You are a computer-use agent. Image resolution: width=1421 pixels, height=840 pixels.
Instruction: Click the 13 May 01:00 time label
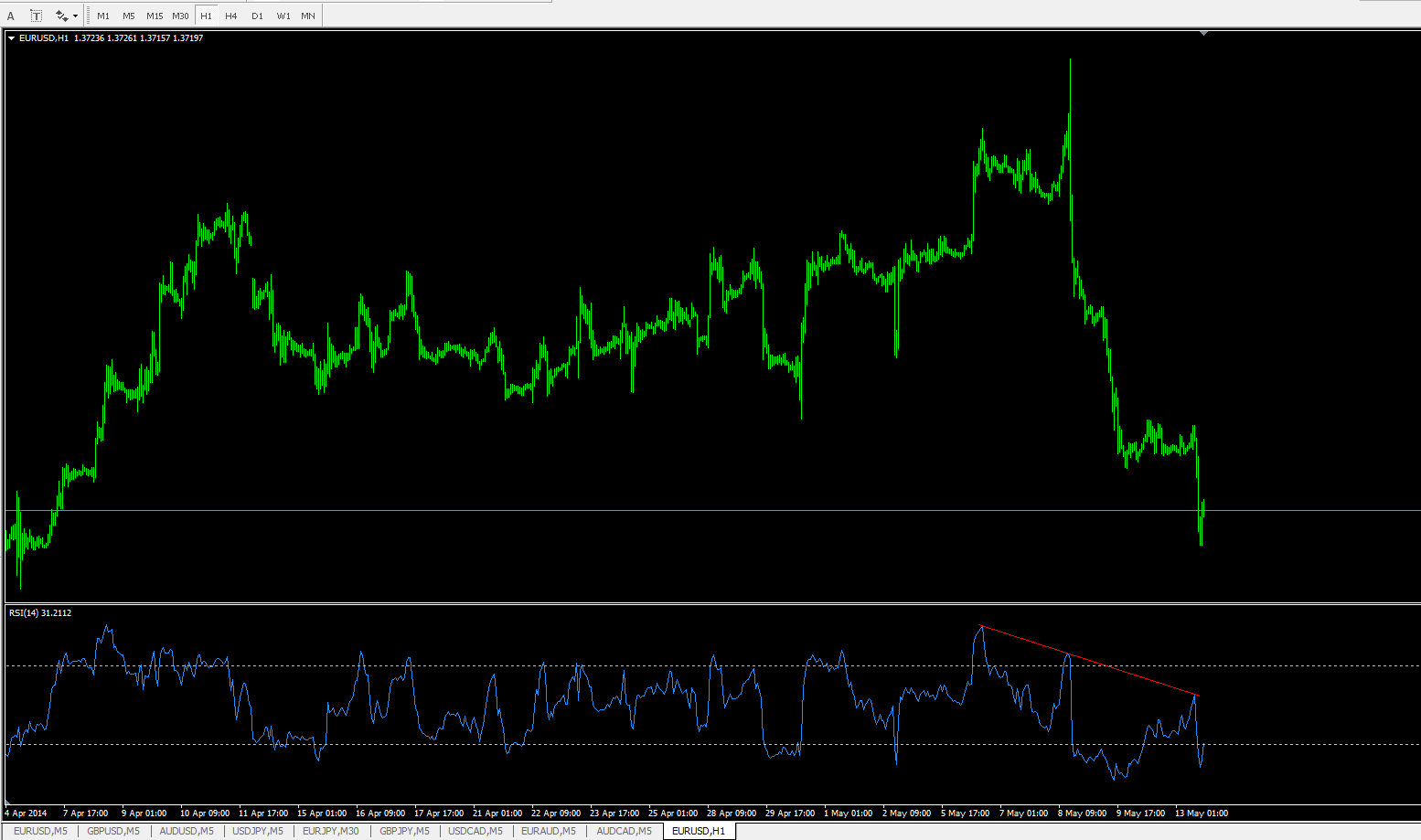[x=1201, y=813]
